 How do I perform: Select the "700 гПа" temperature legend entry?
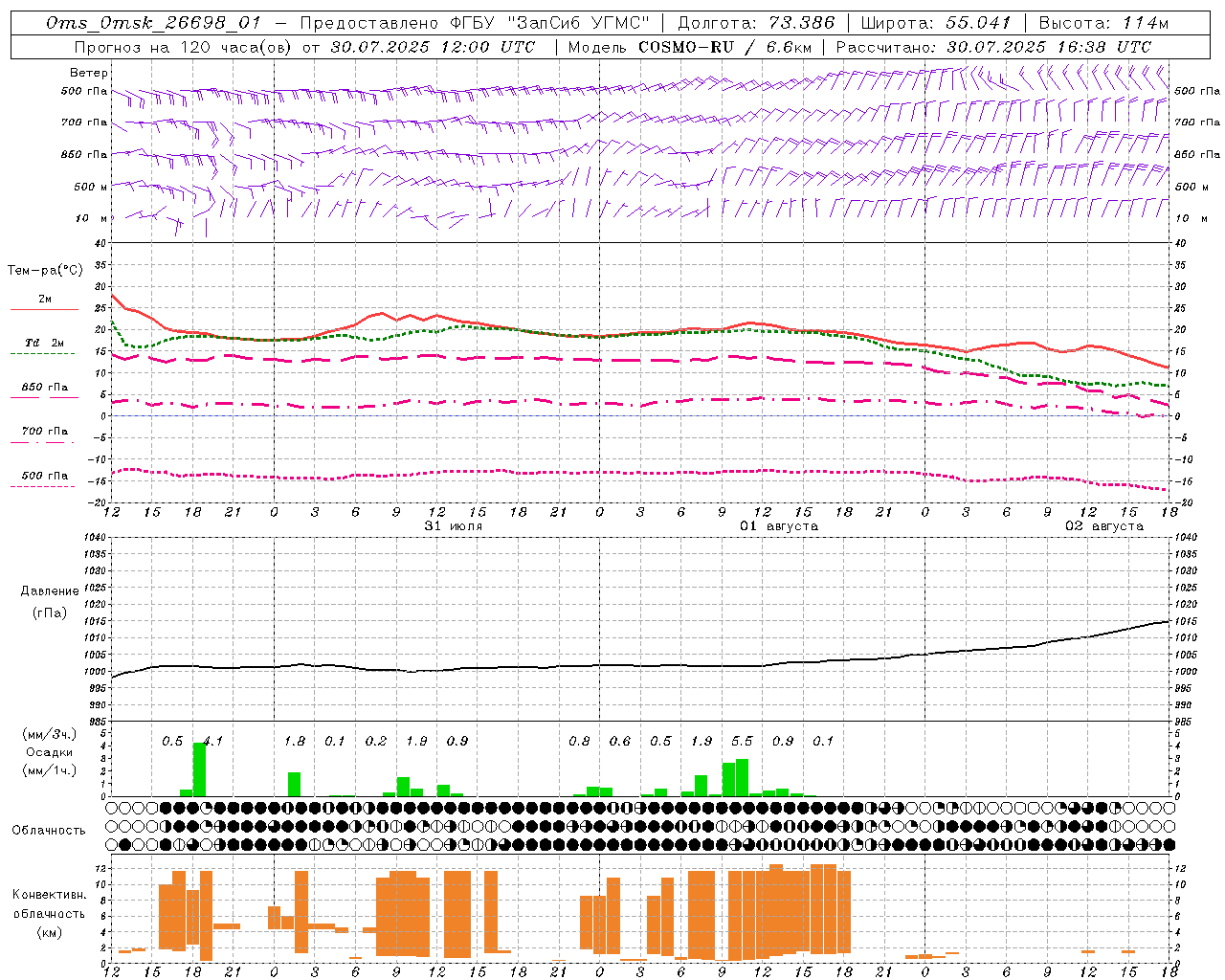pos(45,432)
